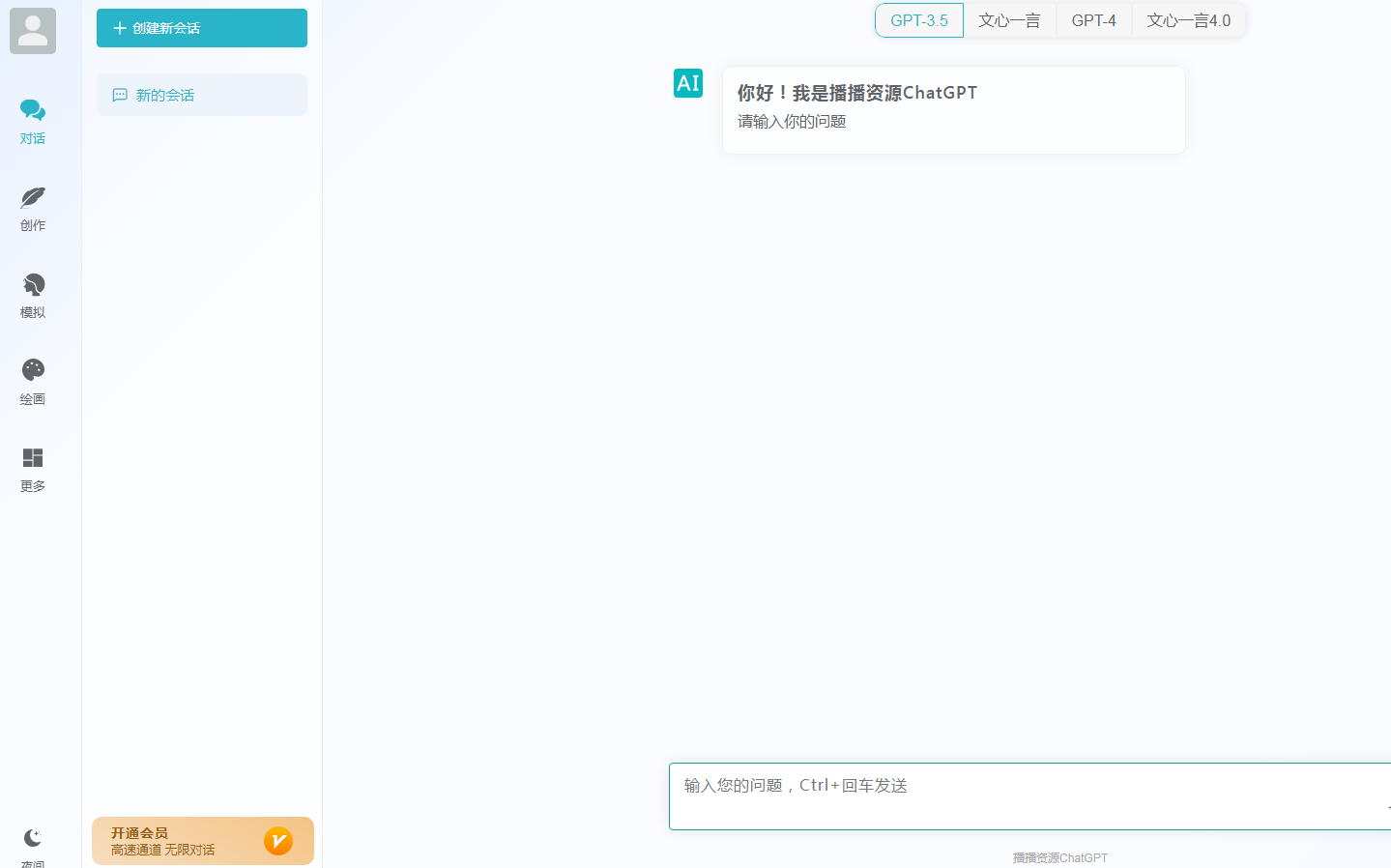Click the footer text 播播资源ChatGPT
Image resolution: width=1391 pixels, height=868 pixels.
1060,857
